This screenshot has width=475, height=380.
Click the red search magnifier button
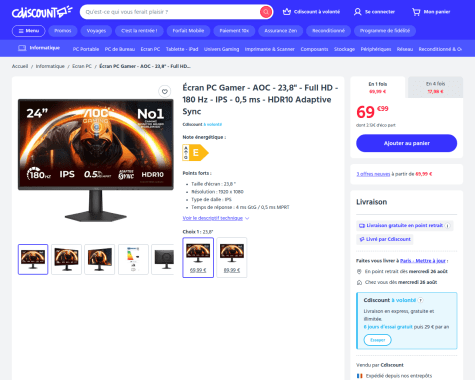266,12
